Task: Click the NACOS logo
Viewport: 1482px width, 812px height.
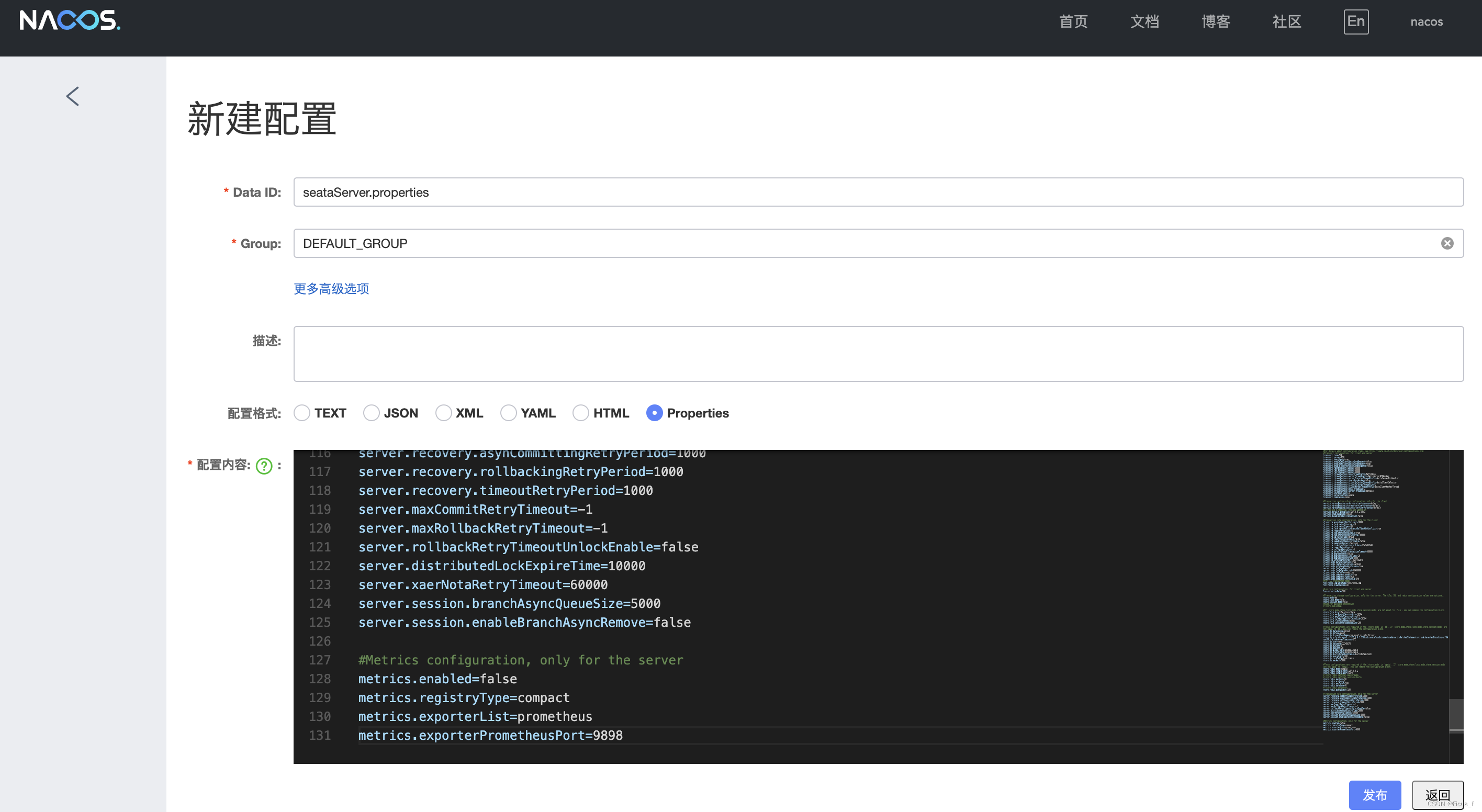Action: (x=70, y=21)
